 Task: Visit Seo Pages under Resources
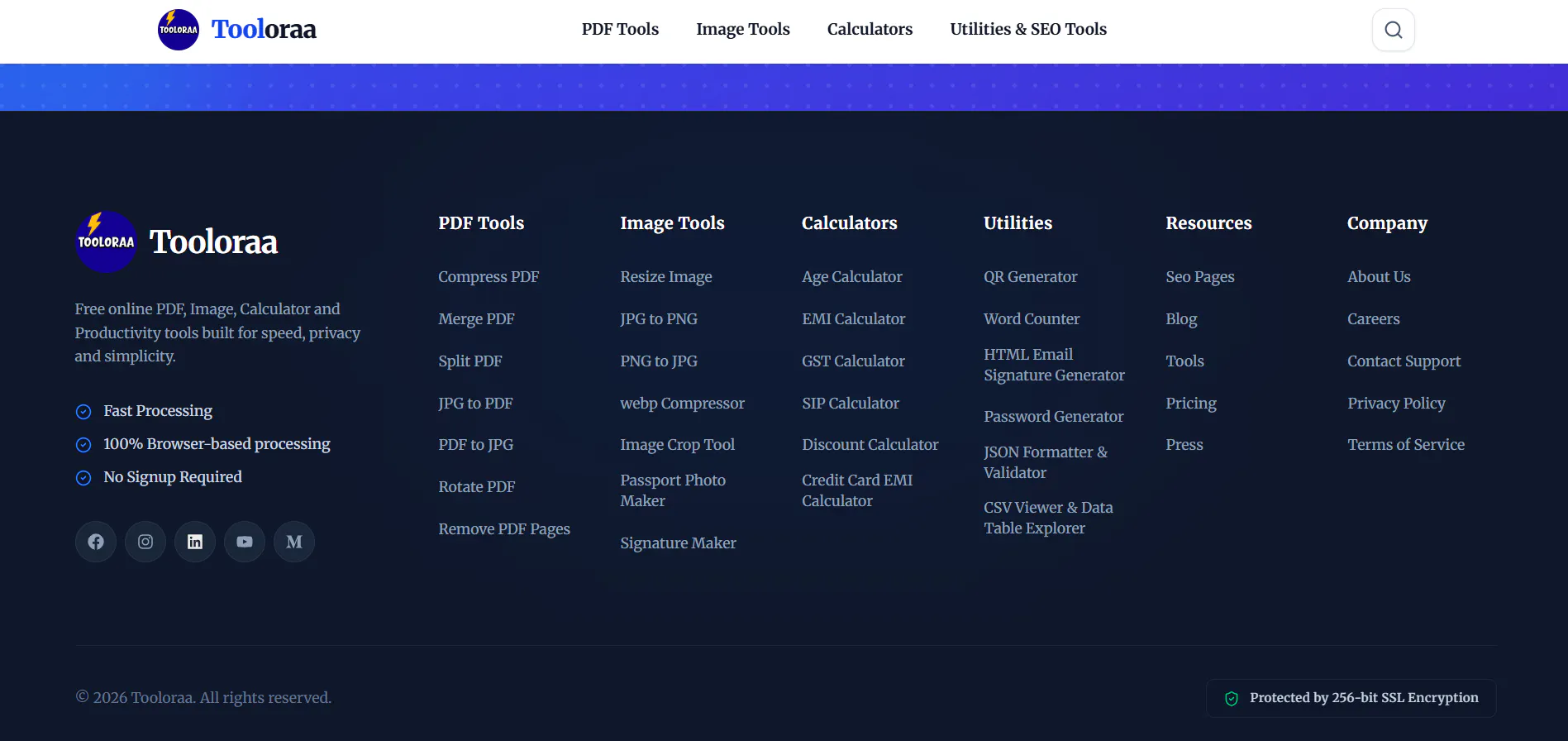click(1200, 277)
